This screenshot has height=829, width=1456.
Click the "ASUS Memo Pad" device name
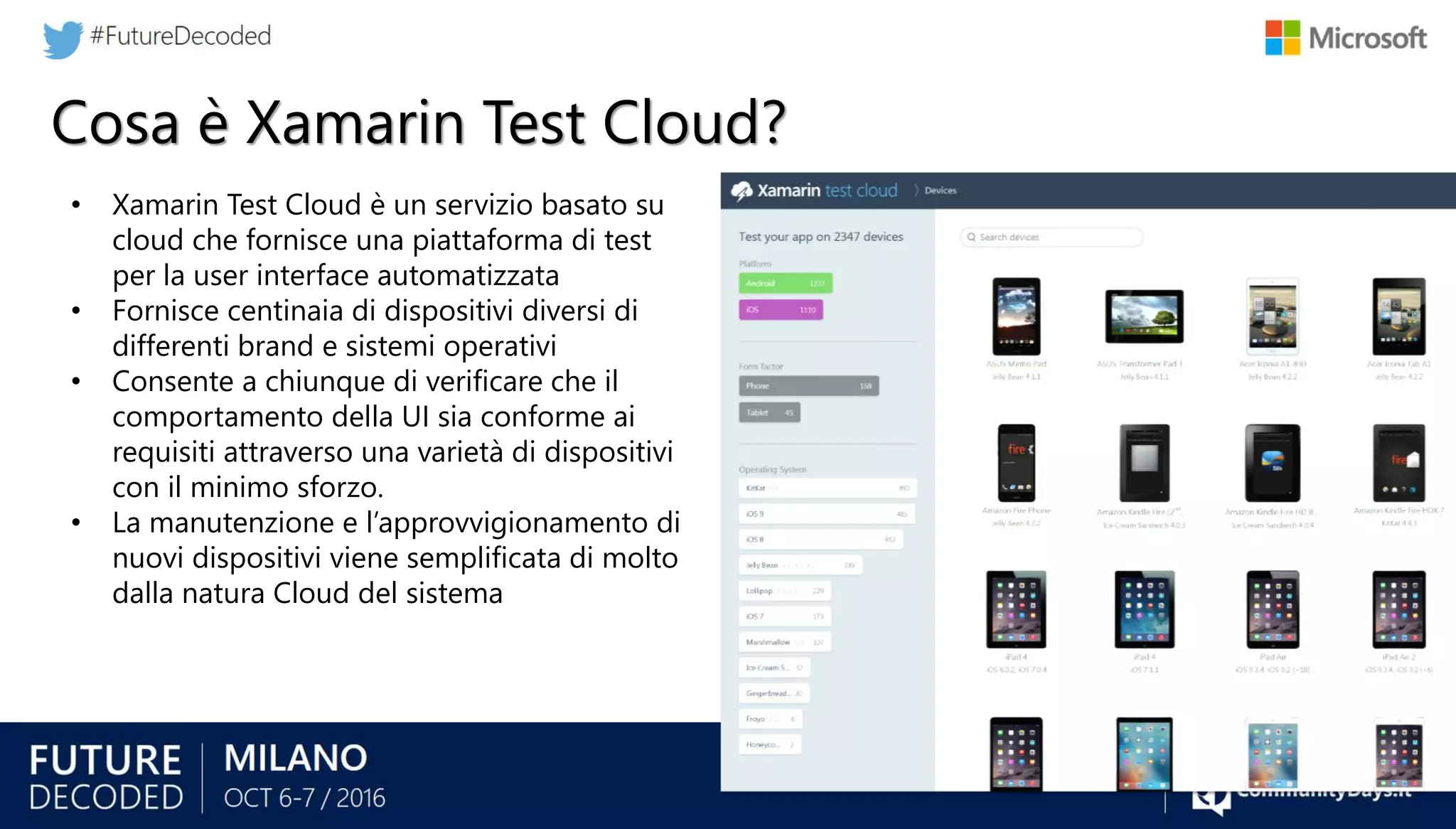coord(1017,364)
